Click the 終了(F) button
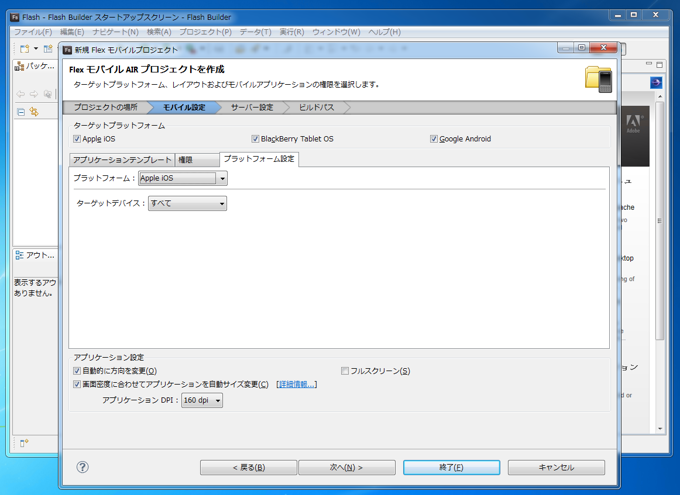This screenshot has height=495, width=680. click(451, 467)
